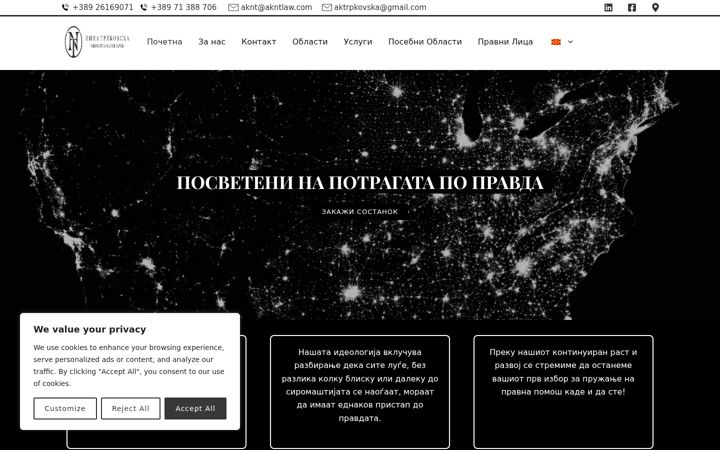Open the Facebook page icon
Viewport: 720px width, 450px height.
pyautogui.click(x=632, y=7)
